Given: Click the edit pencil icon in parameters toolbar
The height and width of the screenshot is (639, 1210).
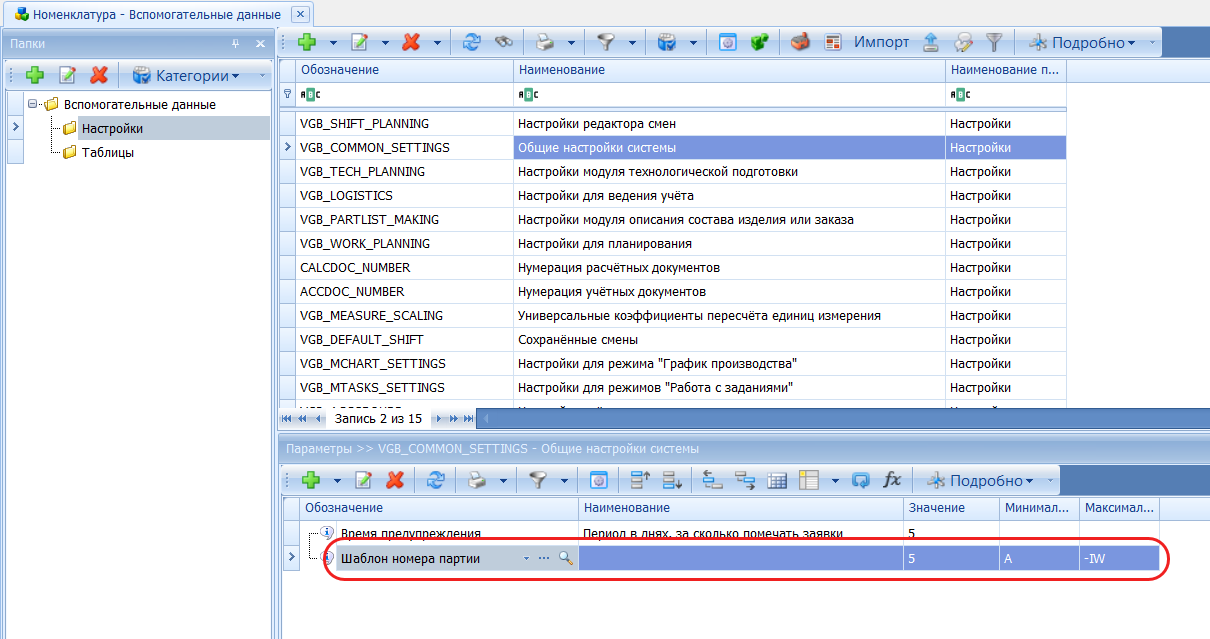Looking at the screenshot, I should pyautogui.click(x=363, y=480).
